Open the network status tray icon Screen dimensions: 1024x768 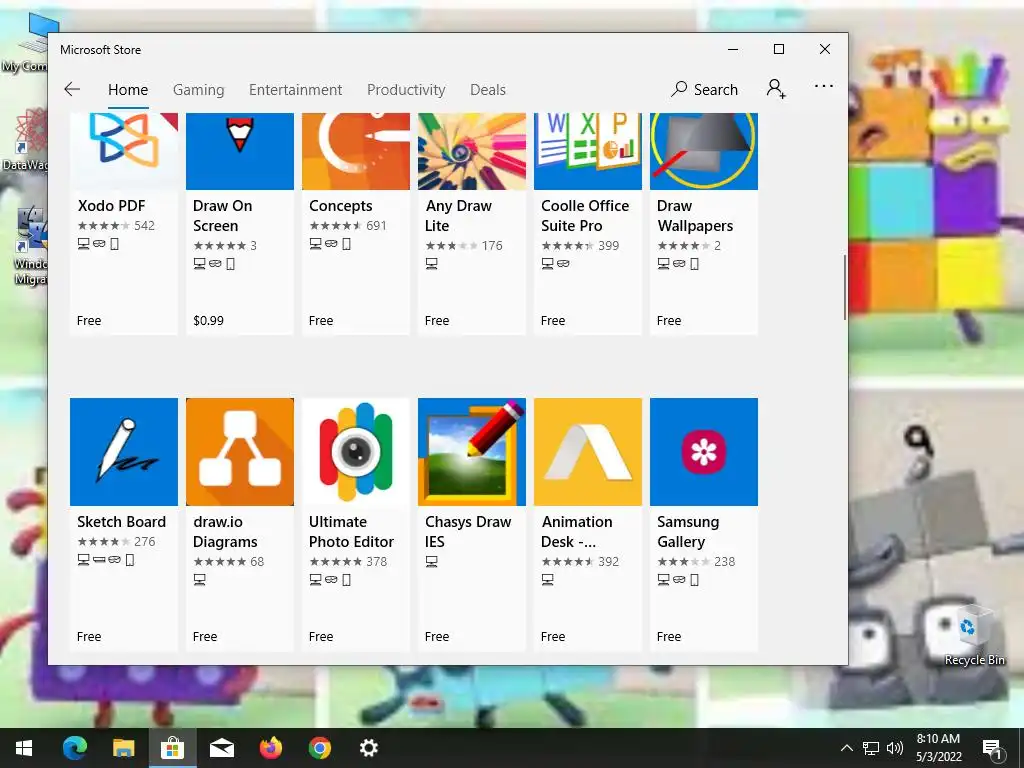pyautogui.click(x=871, y=748)
